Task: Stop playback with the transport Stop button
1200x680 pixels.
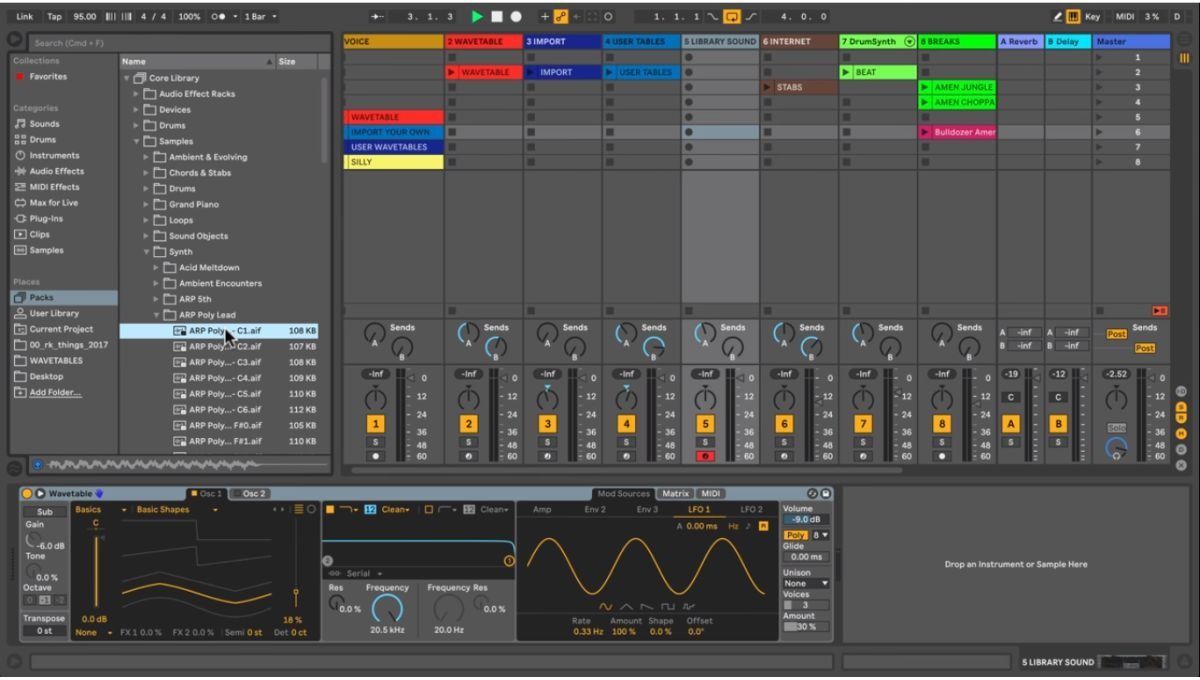Action: tap(496, 17)
